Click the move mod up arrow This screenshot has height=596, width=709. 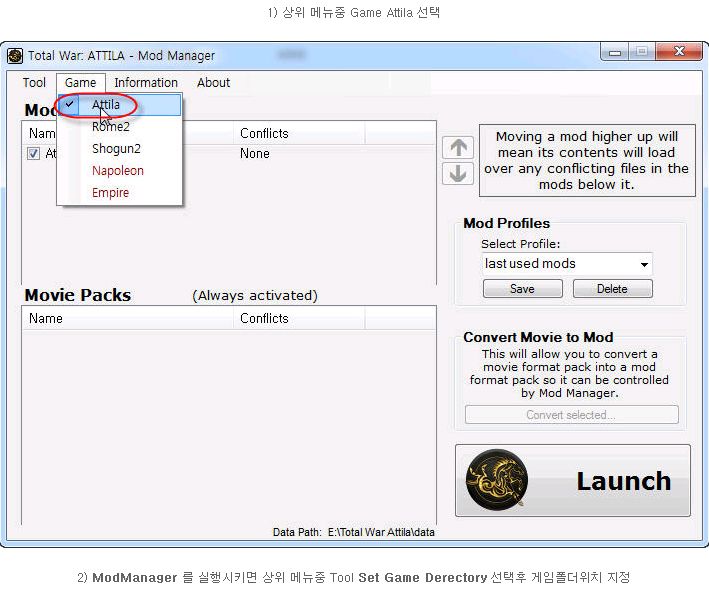[x=458, y=147]
